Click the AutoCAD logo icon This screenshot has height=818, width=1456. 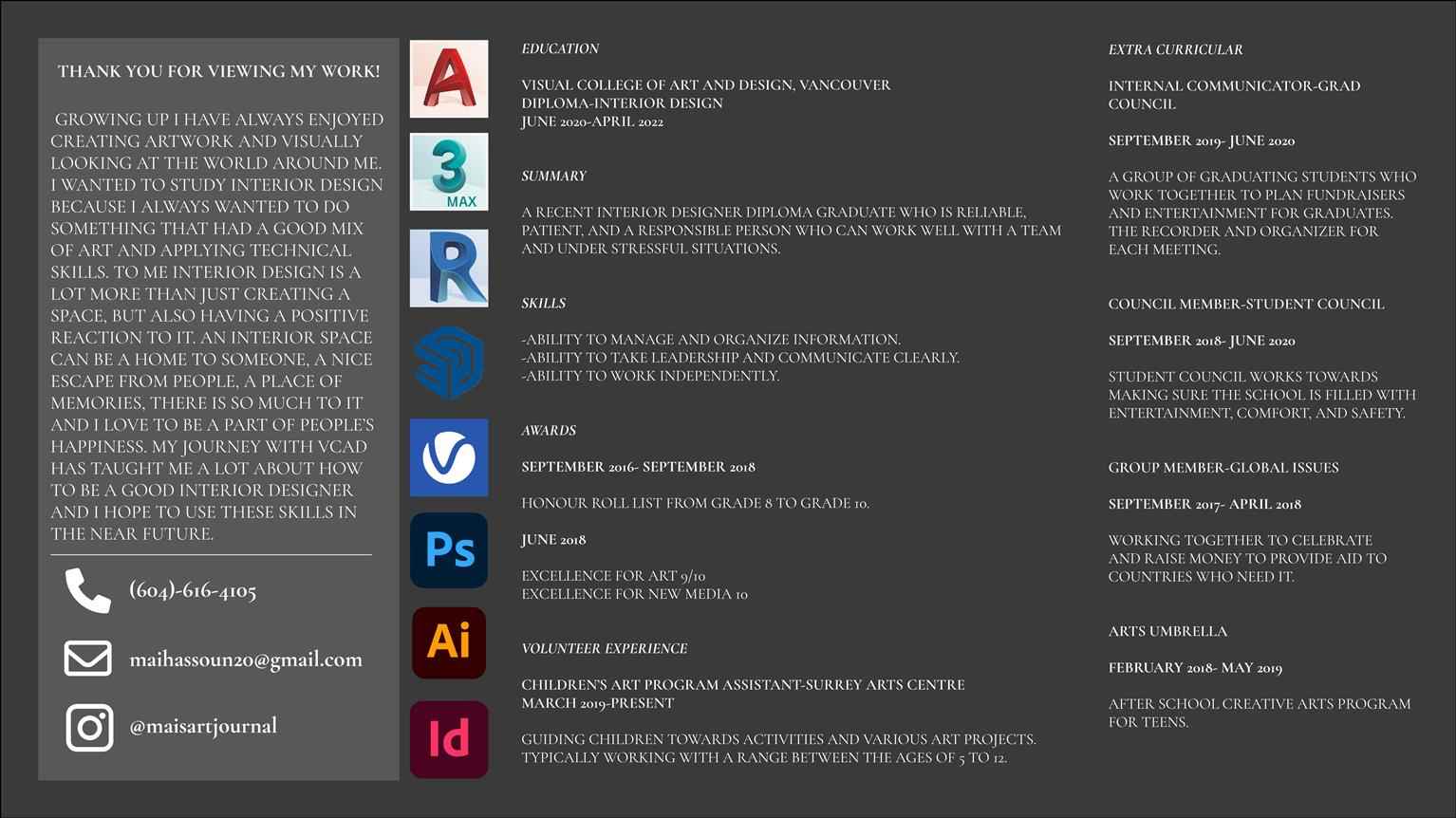click(x=449, y=79)
